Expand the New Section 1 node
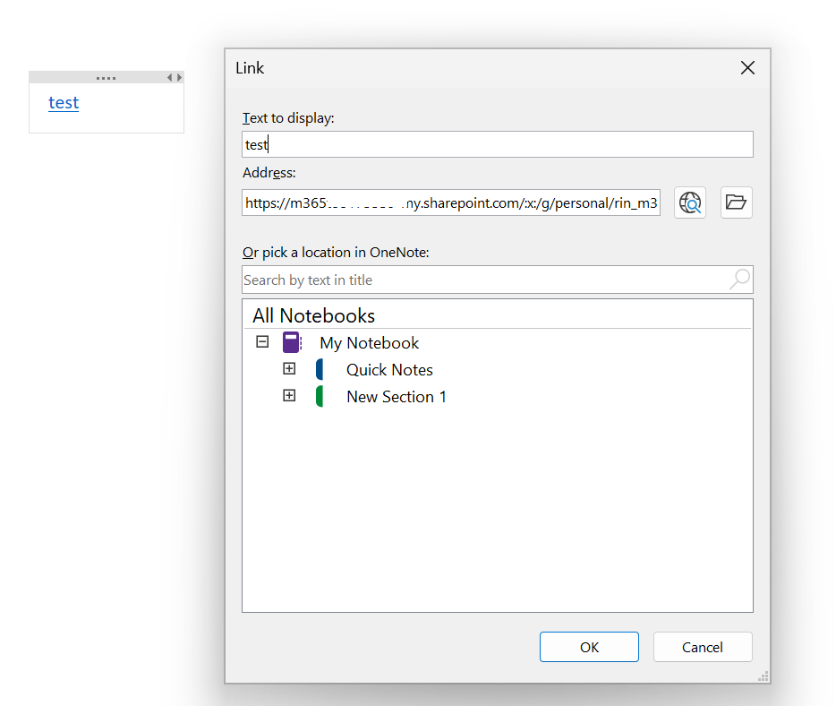Screen dimensions: 835x706 coord(289,395)
